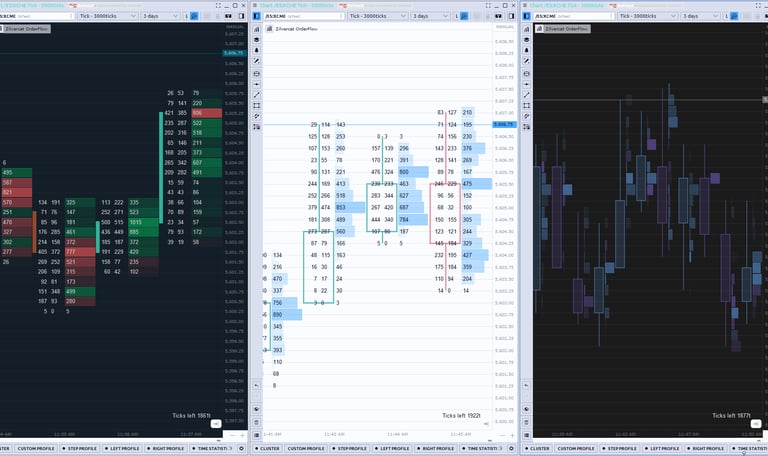Select RIGHT PROFILE tab in middle chart
This screenshot has height=456, width=768.
coord(435,448)
